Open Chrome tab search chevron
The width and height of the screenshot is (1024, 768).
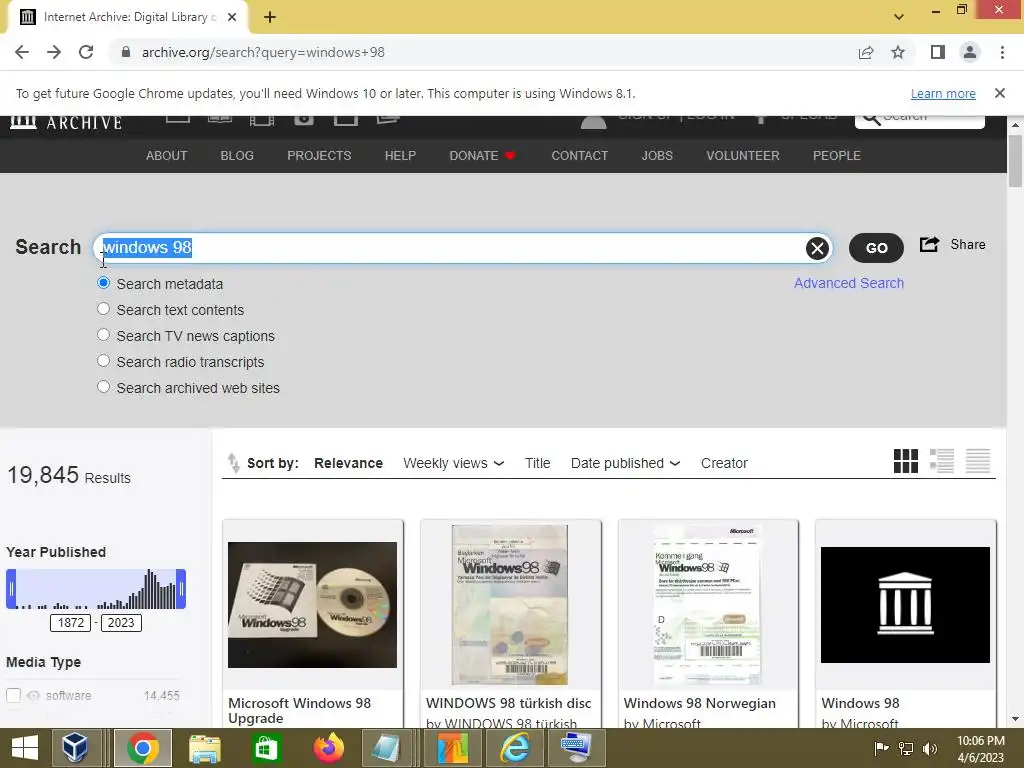[899, 17]
